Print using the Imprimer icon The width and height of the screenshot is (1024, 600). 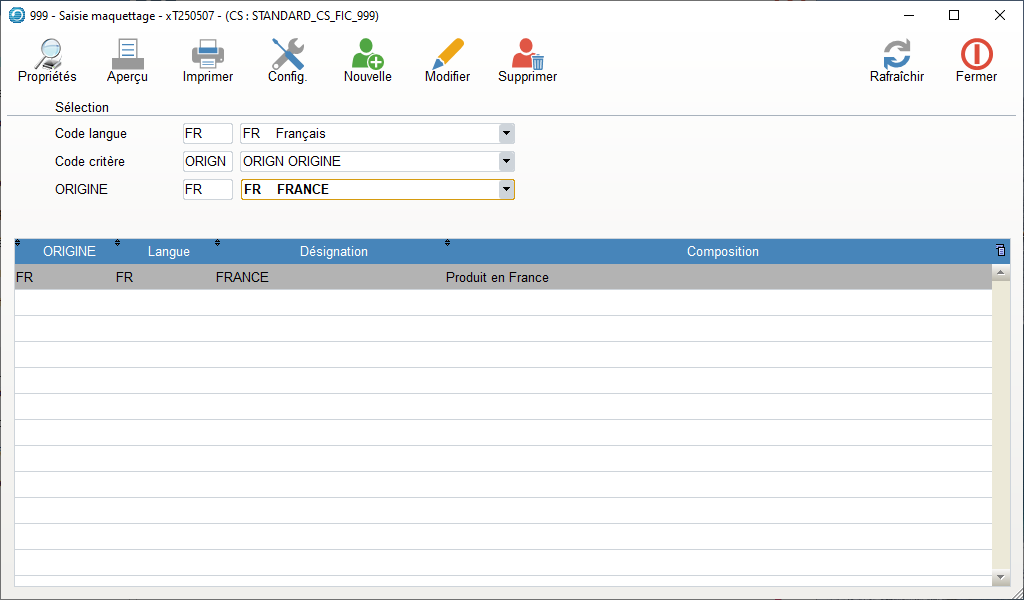pos(207,55)
